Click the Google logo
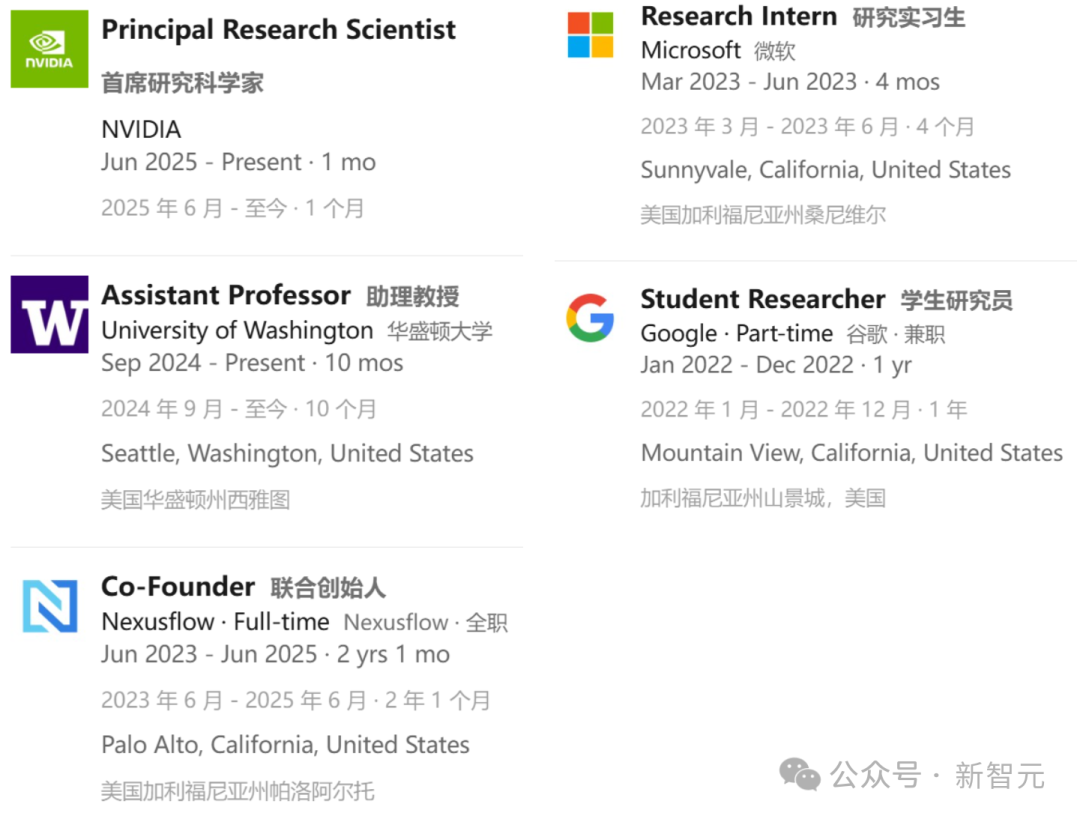Viewport: 1080px width, 819px height. 590,318
